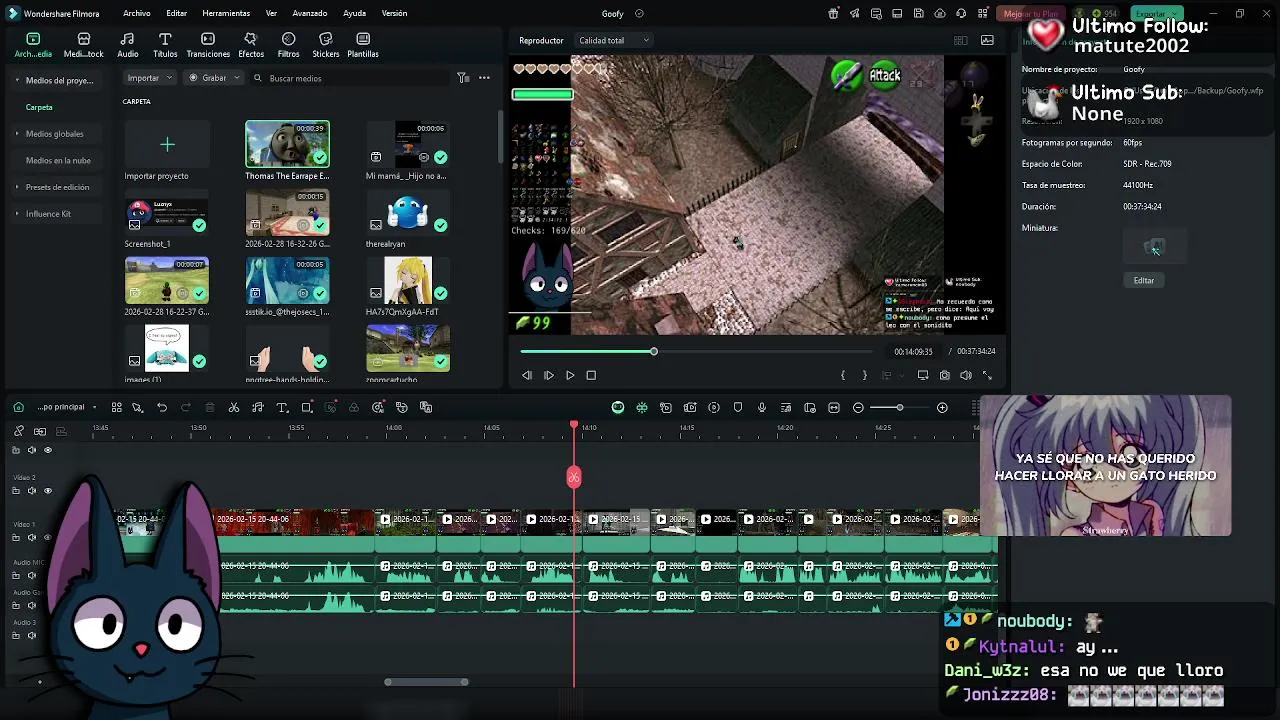Switch to the Reproductor tab
Image resolution: width=1280 pixels, height=720 pixels.
pos(541,40)
